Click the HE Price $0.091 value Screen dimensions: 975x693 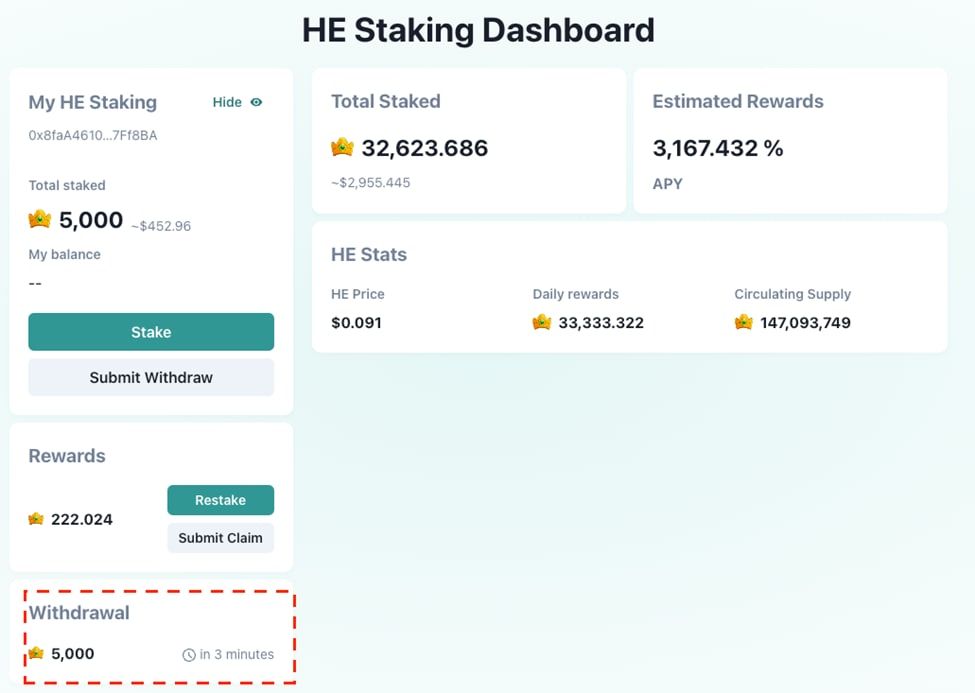point(356,323)
